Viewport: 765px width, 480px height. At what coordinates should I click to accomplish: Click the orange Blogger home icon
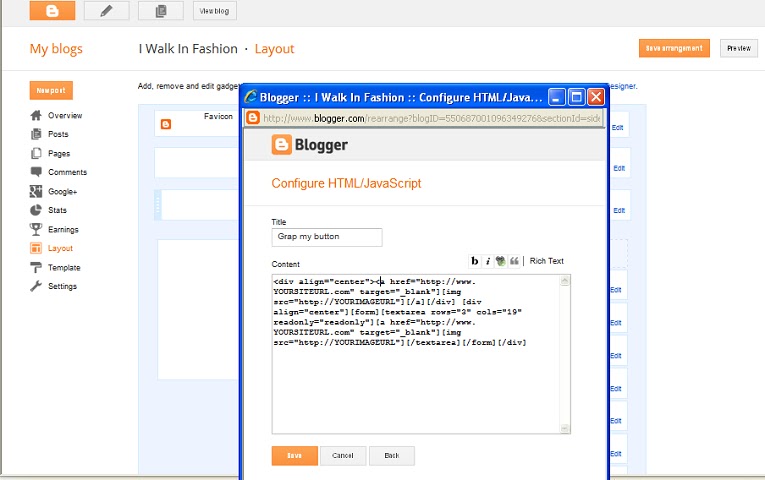(x=52, y=10)
